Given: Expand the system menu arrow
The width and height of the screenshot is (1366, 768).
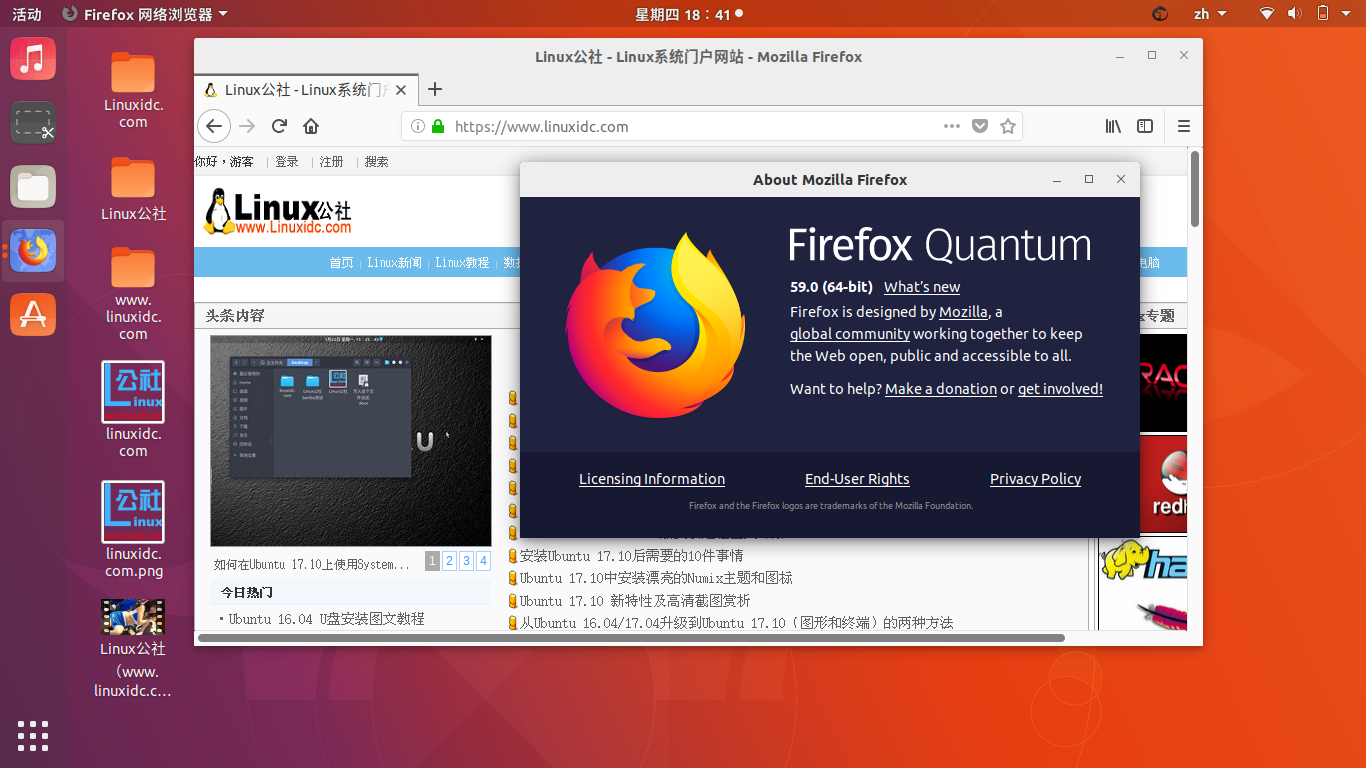Looking at the screenshot, I should tap(1347, 14).
